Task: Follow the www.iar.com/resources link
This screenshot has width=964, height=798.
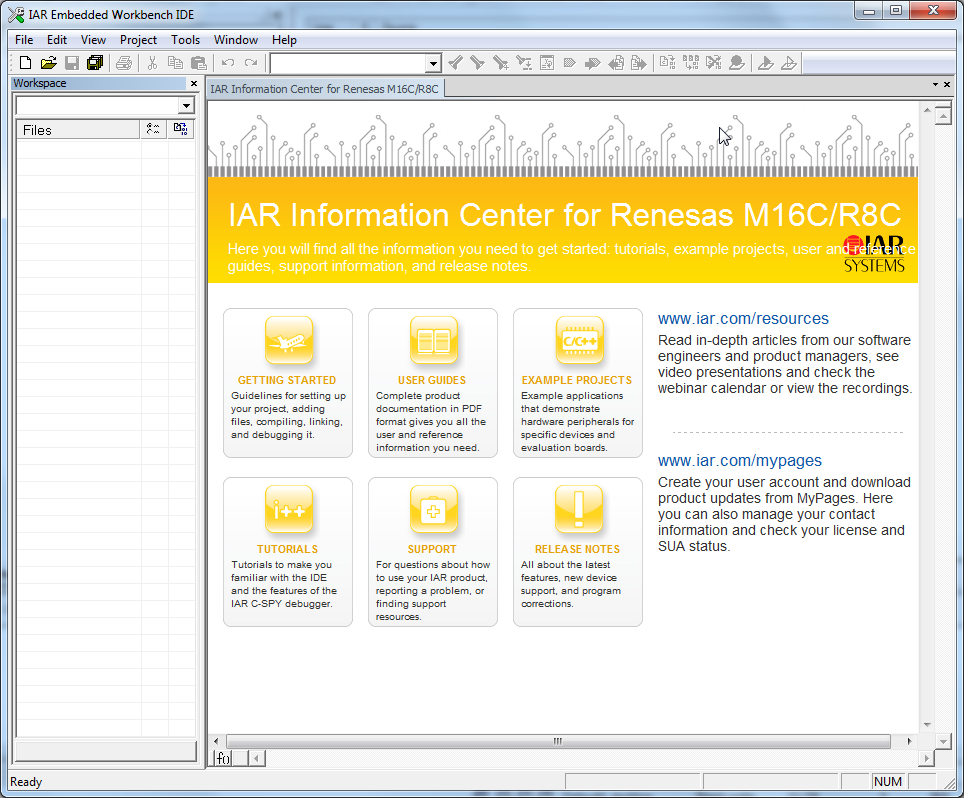Action: [x=743, y=319]
